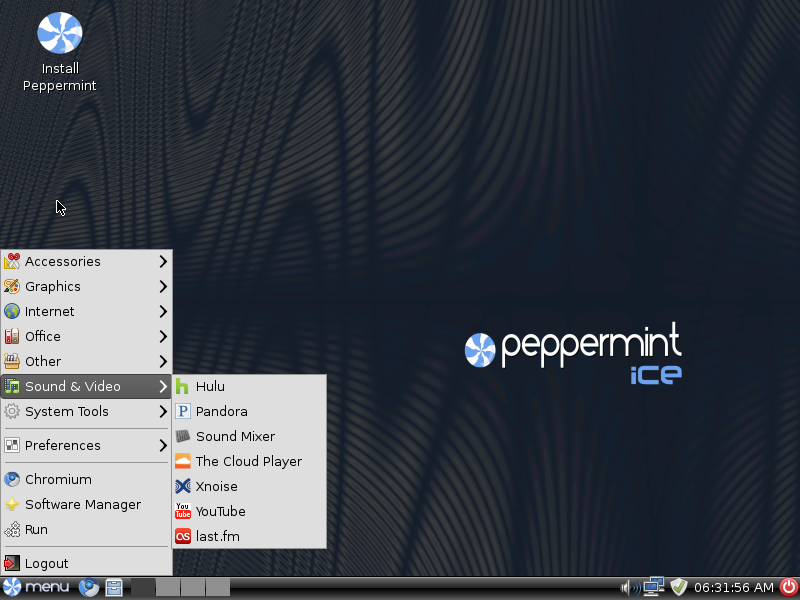Viewport: 800px width, 600px height.
Task: Open the network connection tray icon
Action: pyautogui.click(x=654, y=587)
